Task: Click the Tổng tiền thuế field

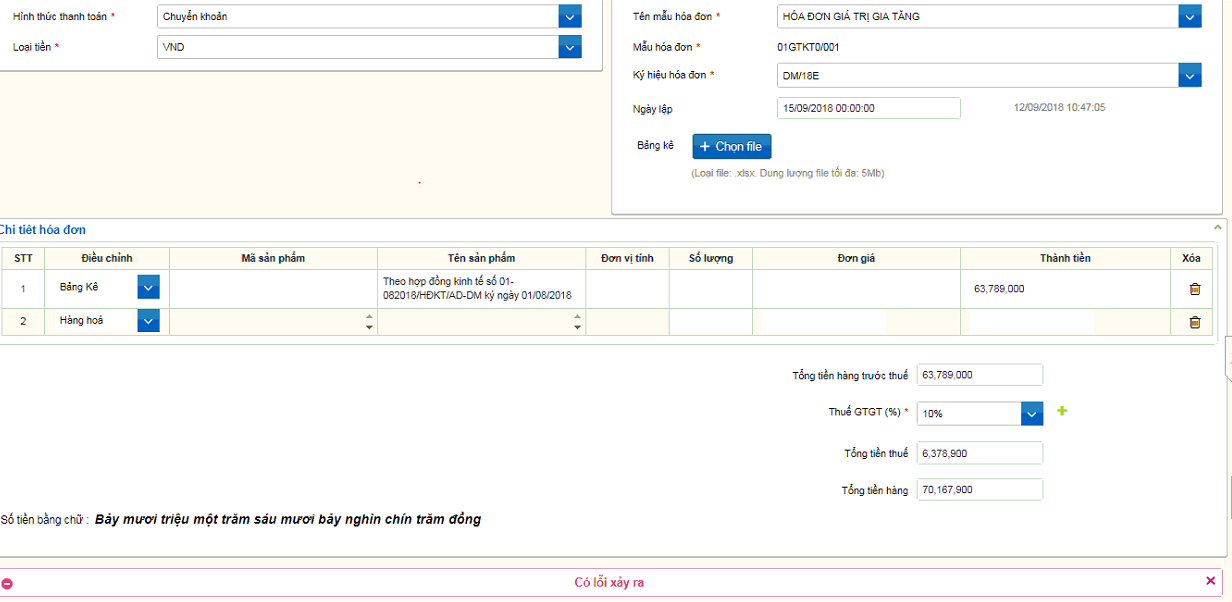Action: (979, 453)
